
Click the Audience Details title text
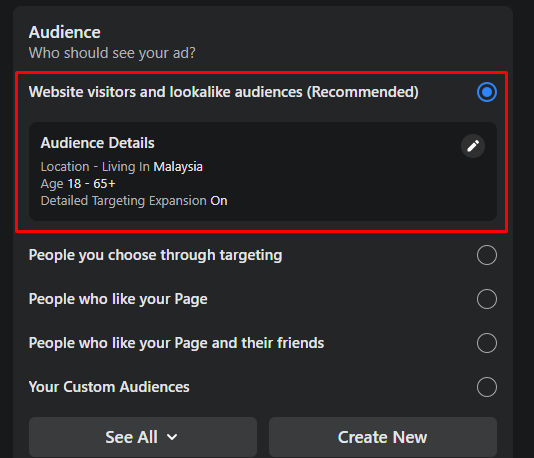click(97, 143)
